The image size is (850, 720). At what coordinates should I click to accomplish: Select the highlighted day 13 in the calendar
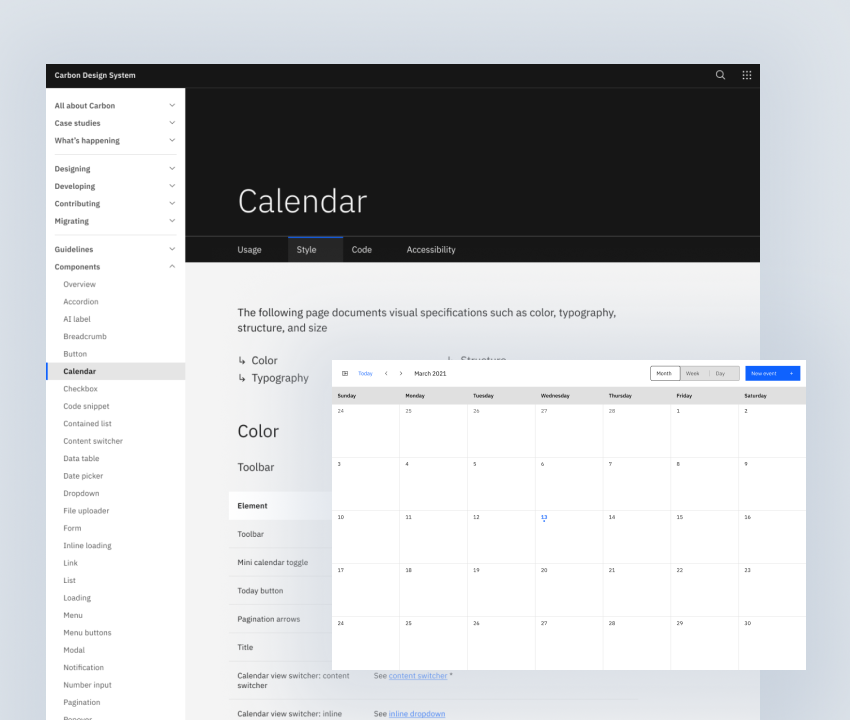(544, 518)
